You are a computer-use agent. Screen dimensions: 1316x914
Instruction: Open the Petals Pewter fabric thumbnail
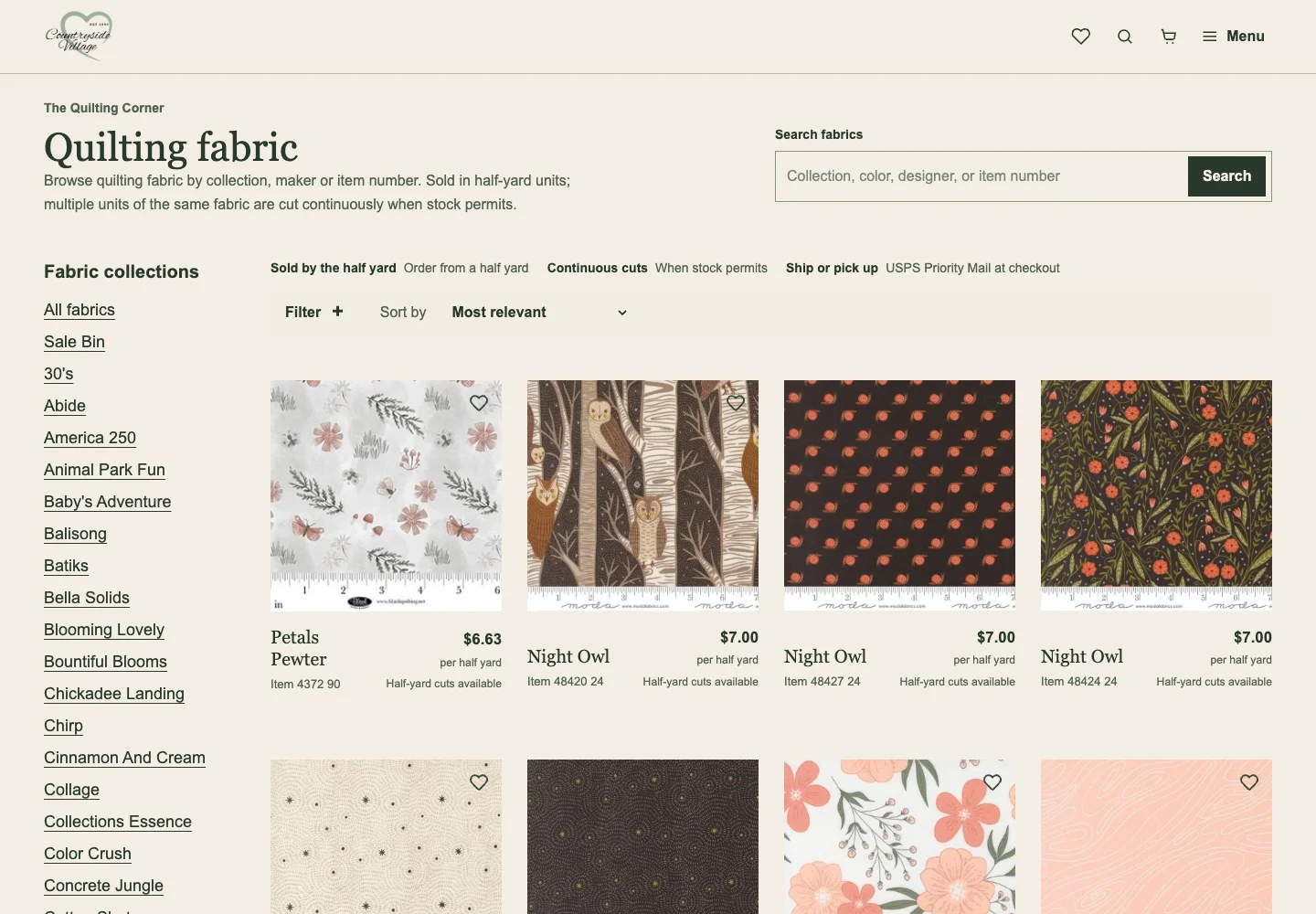pos(386,495)
